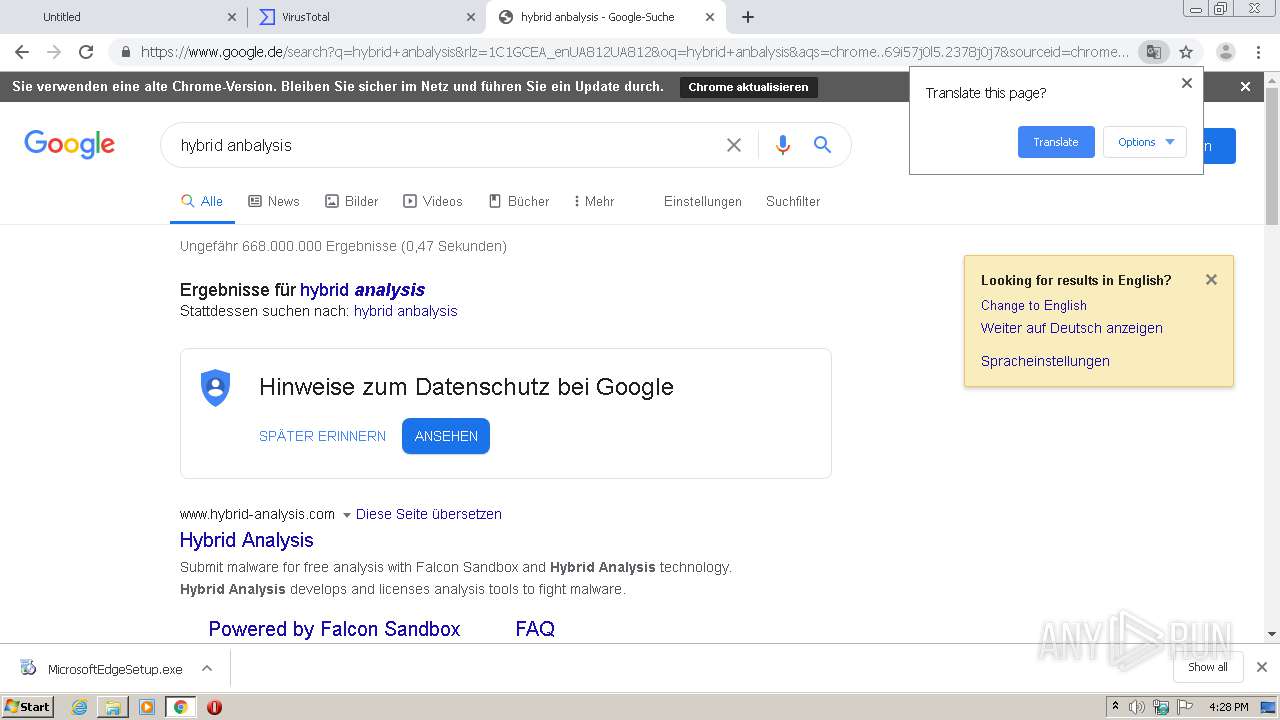Click Weiter auf Deutsch anzeigen link
Viewport: 1280px width, 720px height.
[x=1072, y=328]
